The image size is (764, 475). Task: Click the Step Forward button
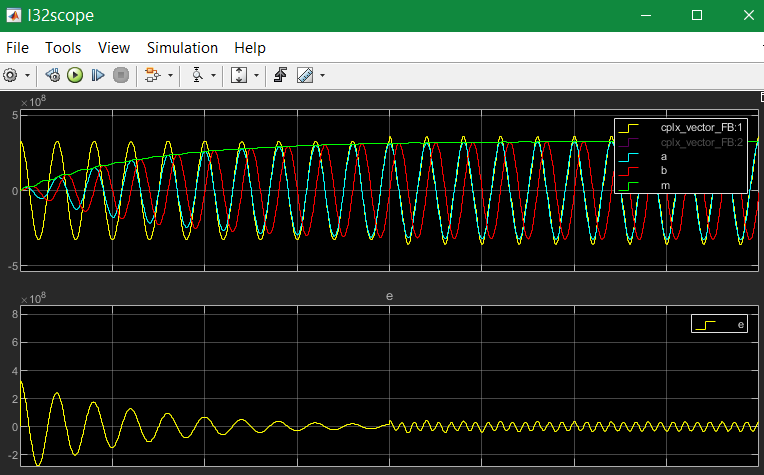[x=98, y=75]
